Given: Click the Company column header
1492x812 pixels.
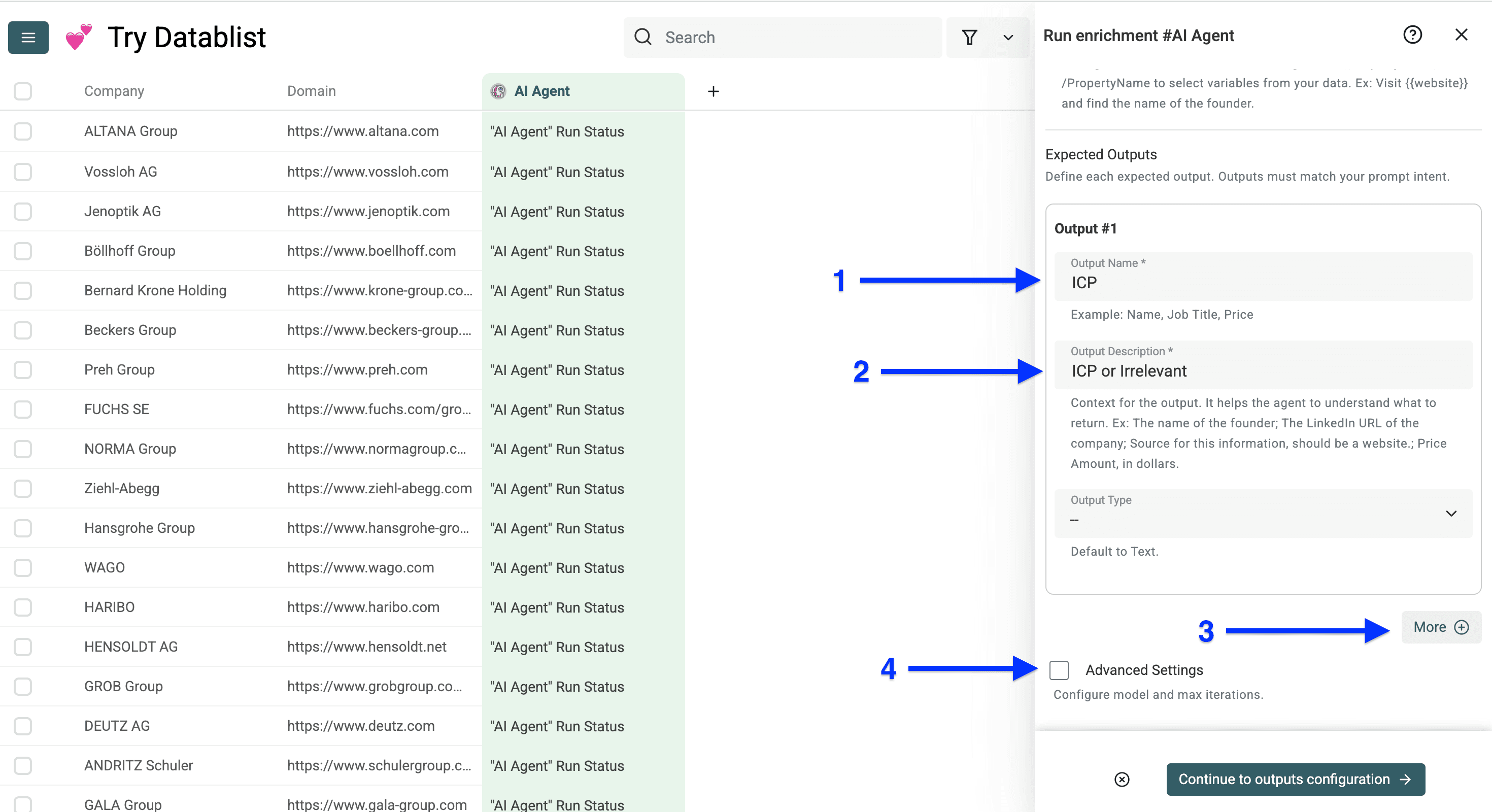Looking at the screenshot, I should click(x=114, y=91).
